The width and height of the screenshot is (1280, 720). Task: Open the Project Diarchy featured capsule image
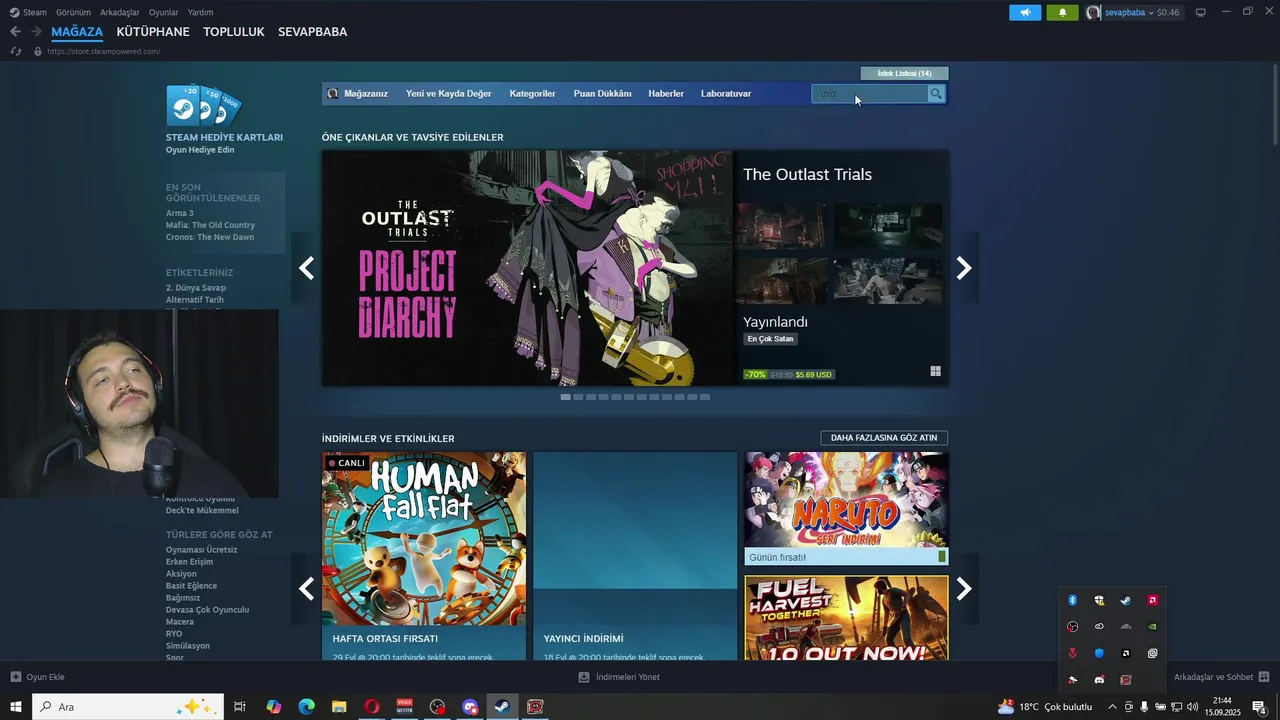(527, 268)
